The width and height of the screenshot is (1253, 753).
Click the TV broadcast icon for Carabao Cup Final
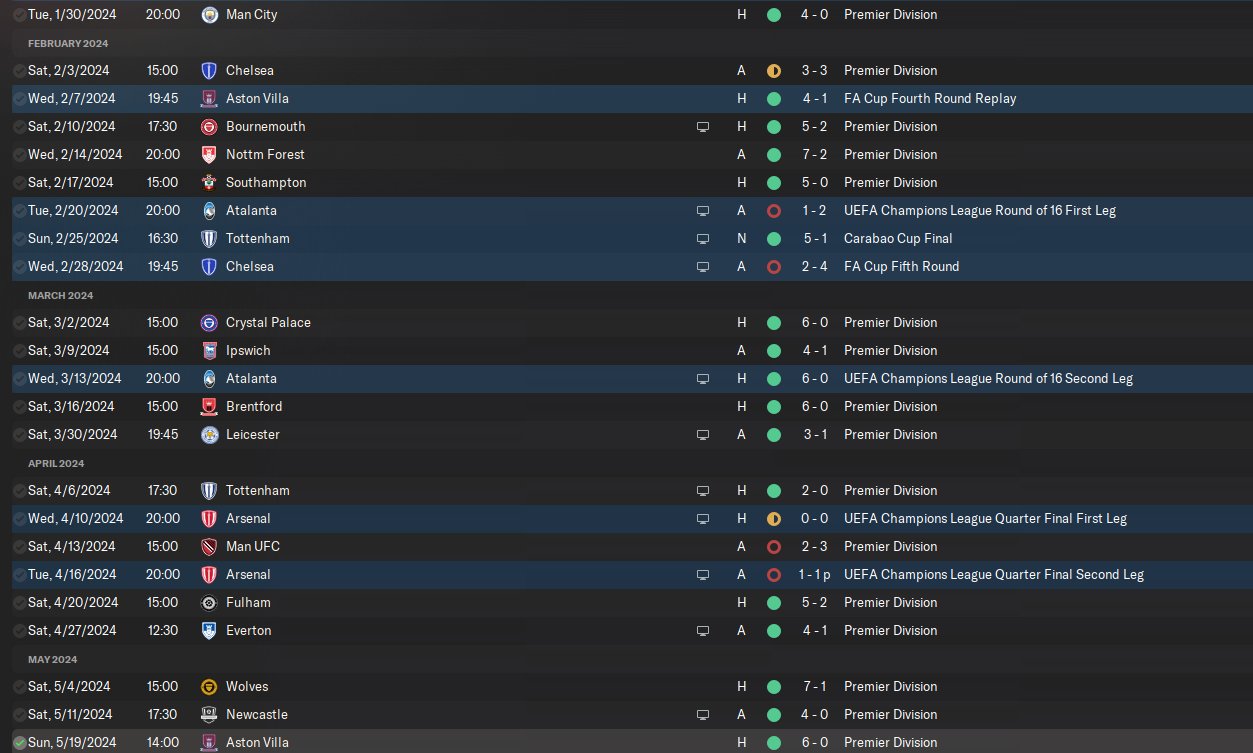[x=703, y=239]
